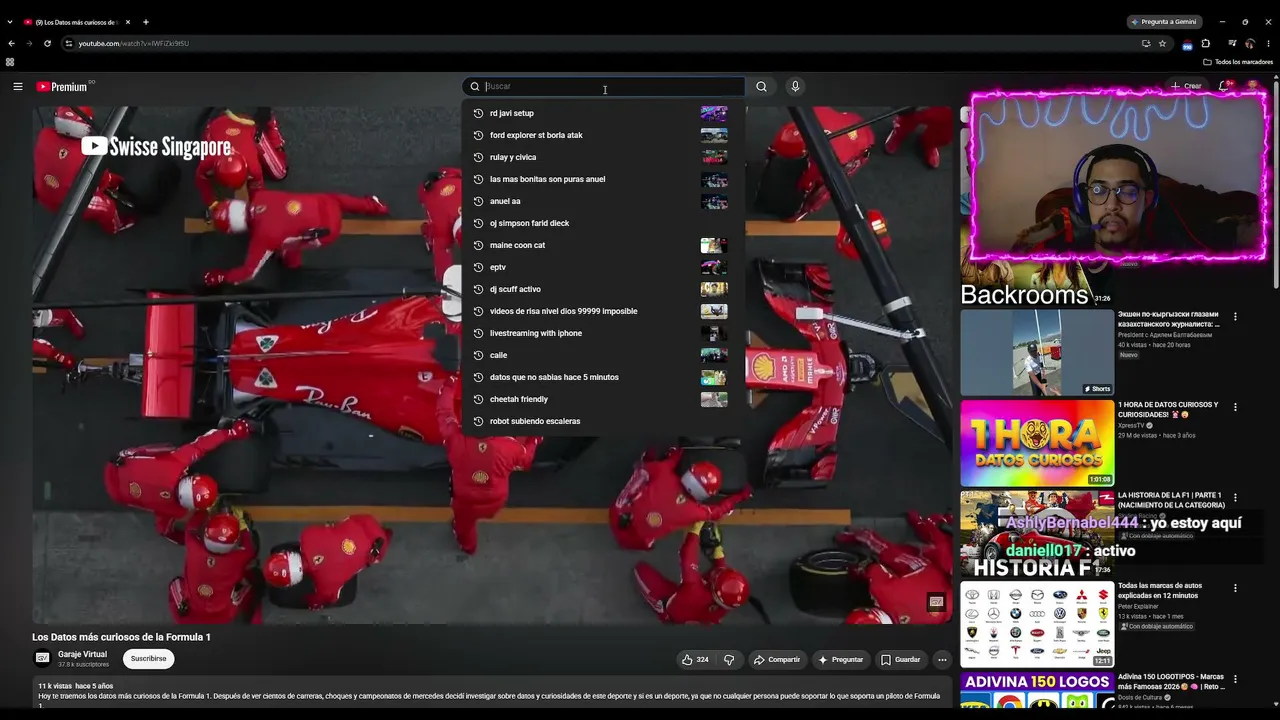The image size is (1280, 720).
Task: Choose 'datos que no sabias hace 5 minutos'
Action: click(603, 377)
